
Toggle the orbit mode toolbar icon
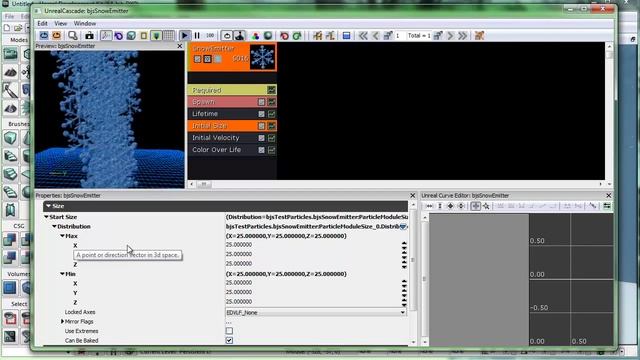pyautogui.click(x=106, y=36)
